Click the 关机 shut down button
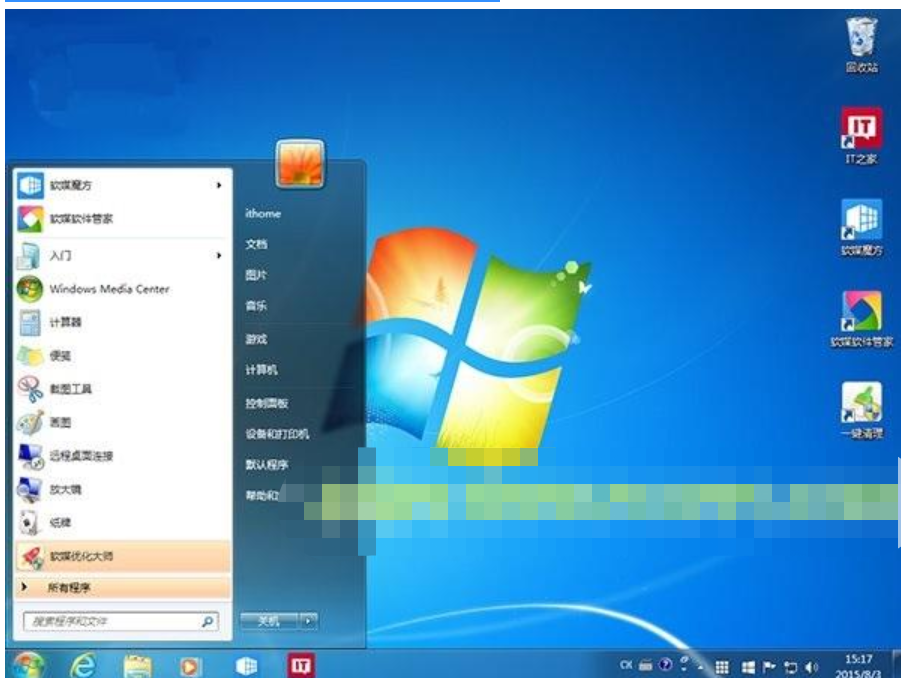Screen dimensions: 901x678 [x=269, y=621]
